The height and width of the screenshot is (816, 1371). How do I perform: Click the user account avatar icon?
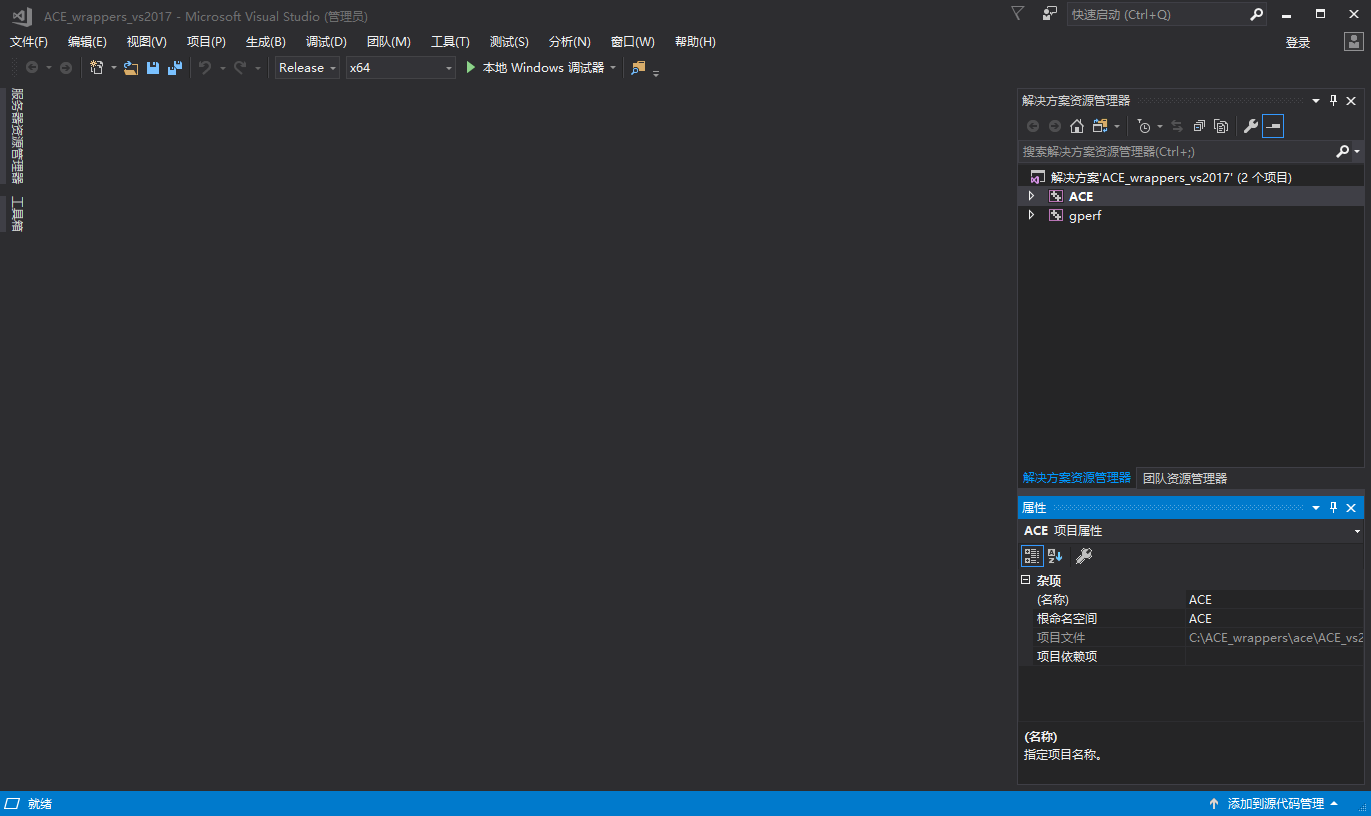tap(1353, 41)
